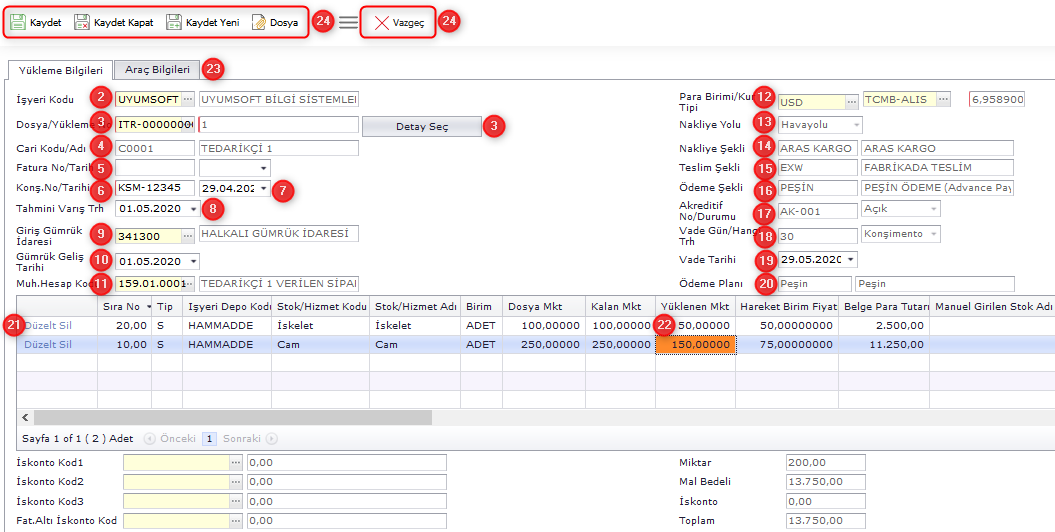Open the hamburger menu icon in toolbar

[348, 22]
